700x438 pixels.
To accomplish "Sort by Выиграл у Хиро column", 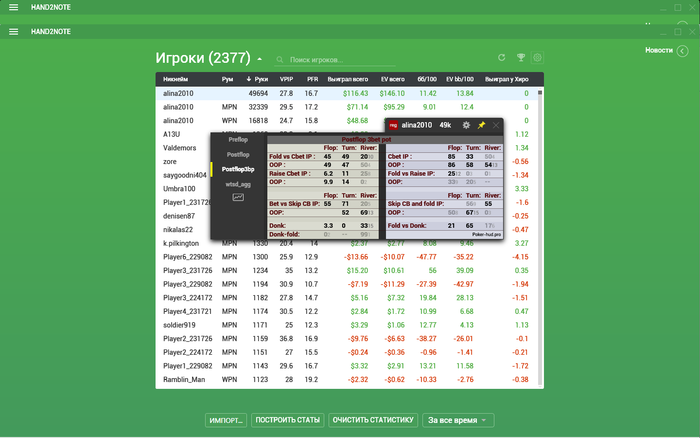I will tap(507, 79).
